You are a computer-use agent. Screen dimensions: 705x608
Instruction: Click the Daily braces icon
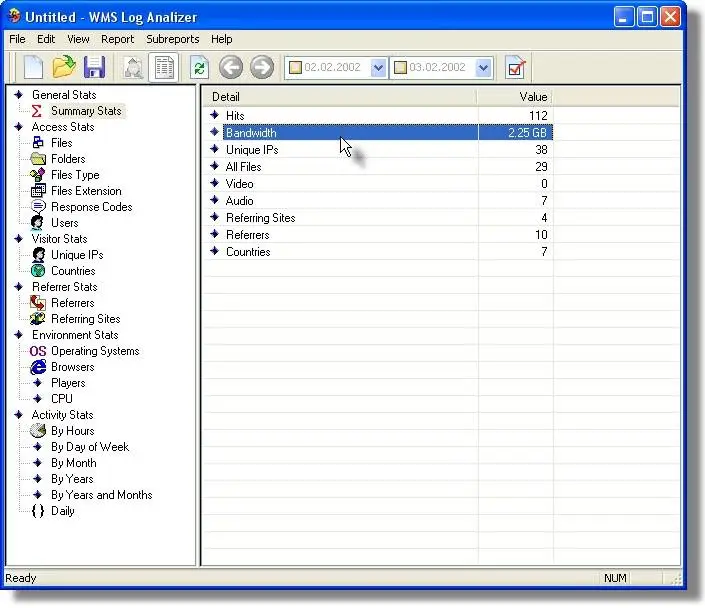[x=38, y=511]
